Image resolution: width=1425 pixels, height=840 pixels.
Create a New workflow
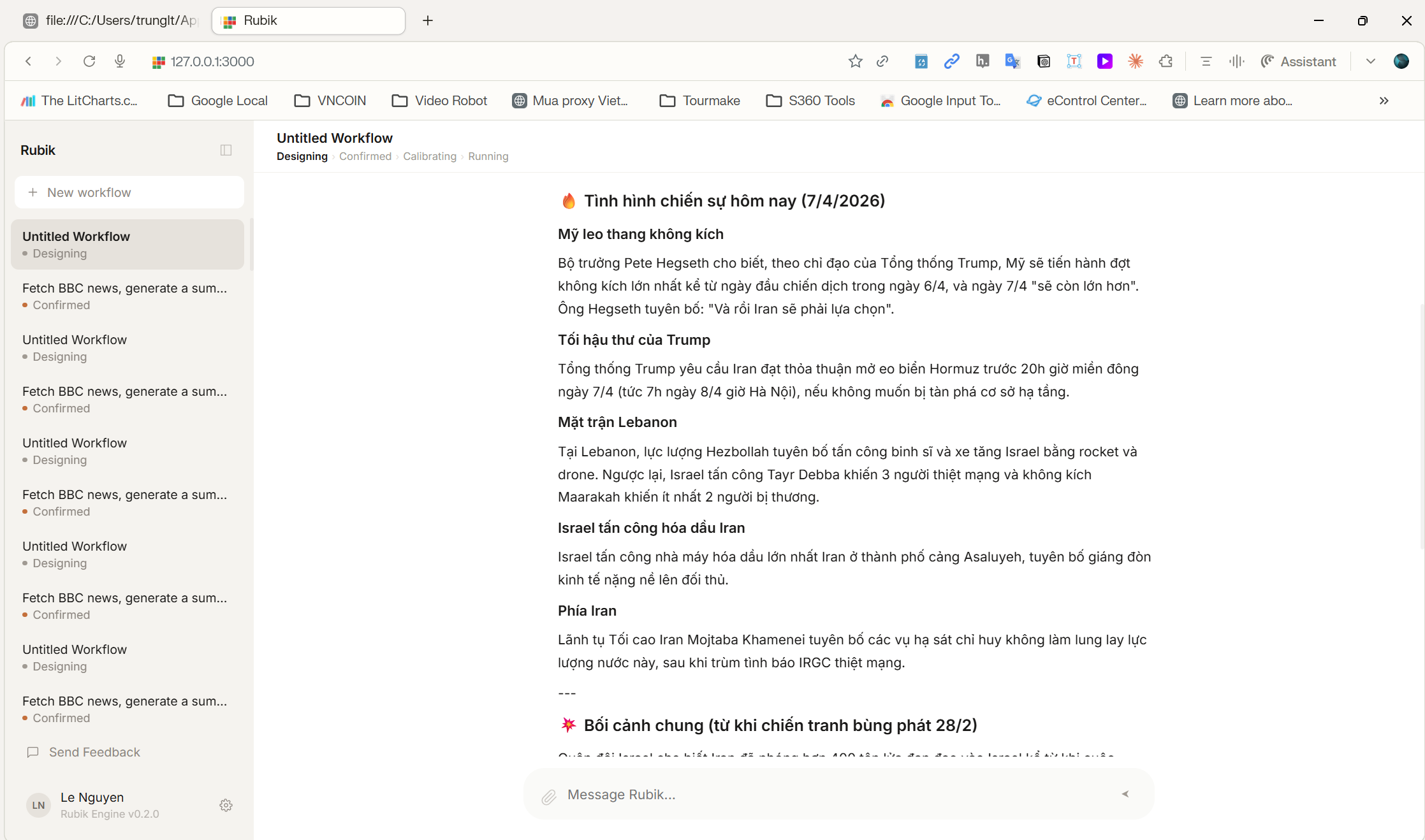tap(129, 192)
